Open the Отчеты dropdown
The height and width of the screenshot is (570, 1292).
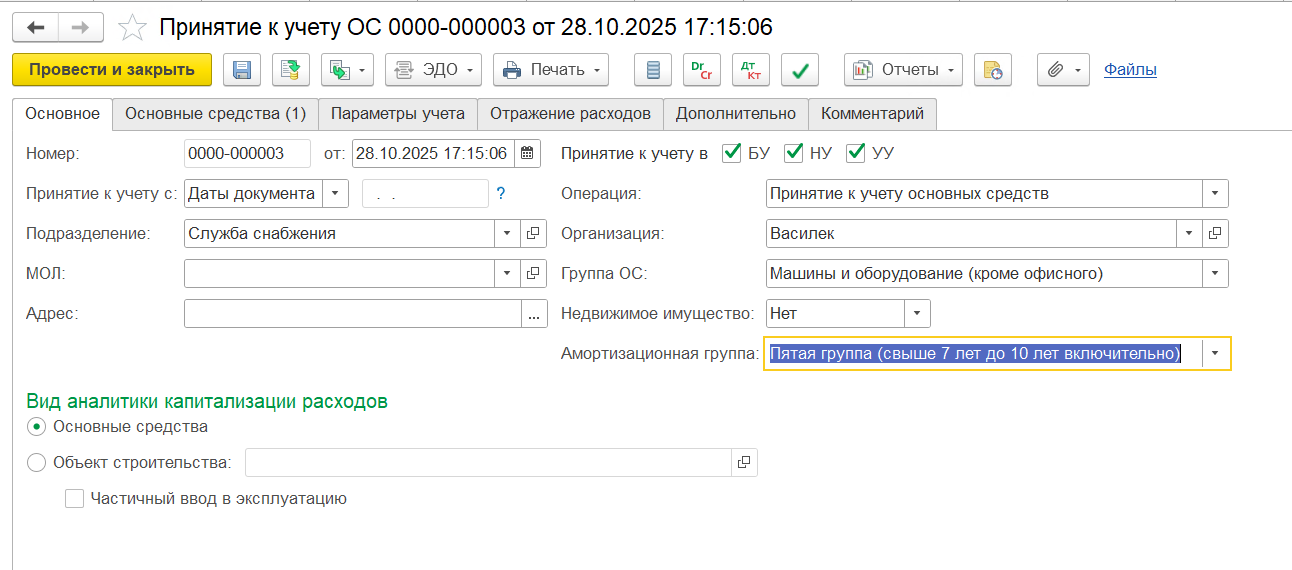[903, 70]
